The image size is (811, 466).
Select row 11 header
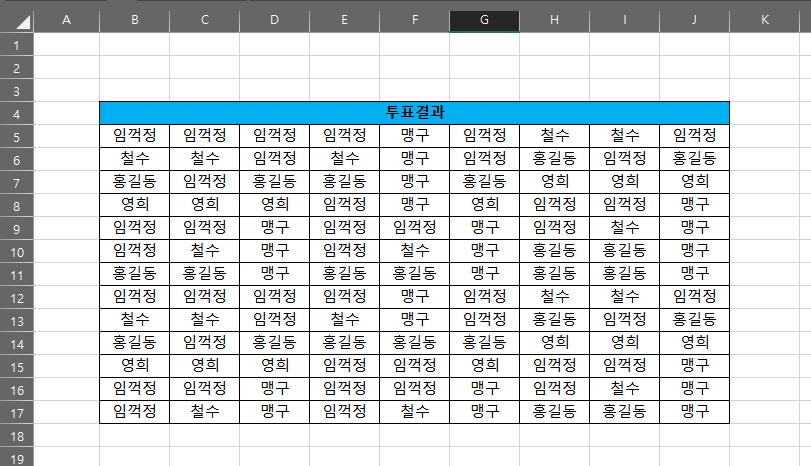pyautogui.click(x=17, y=275)
